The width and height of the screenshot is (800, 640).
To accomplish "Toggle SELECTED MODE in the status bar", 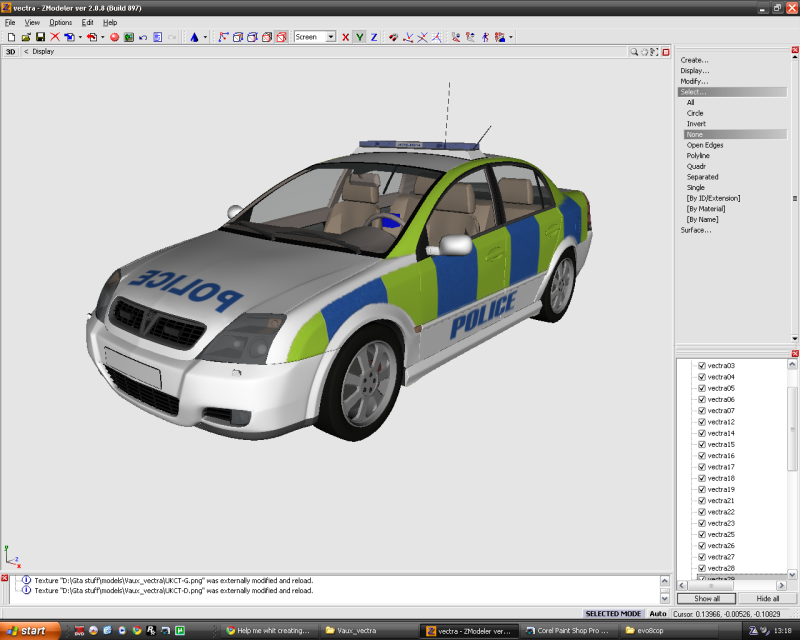I will coord(613,614).
